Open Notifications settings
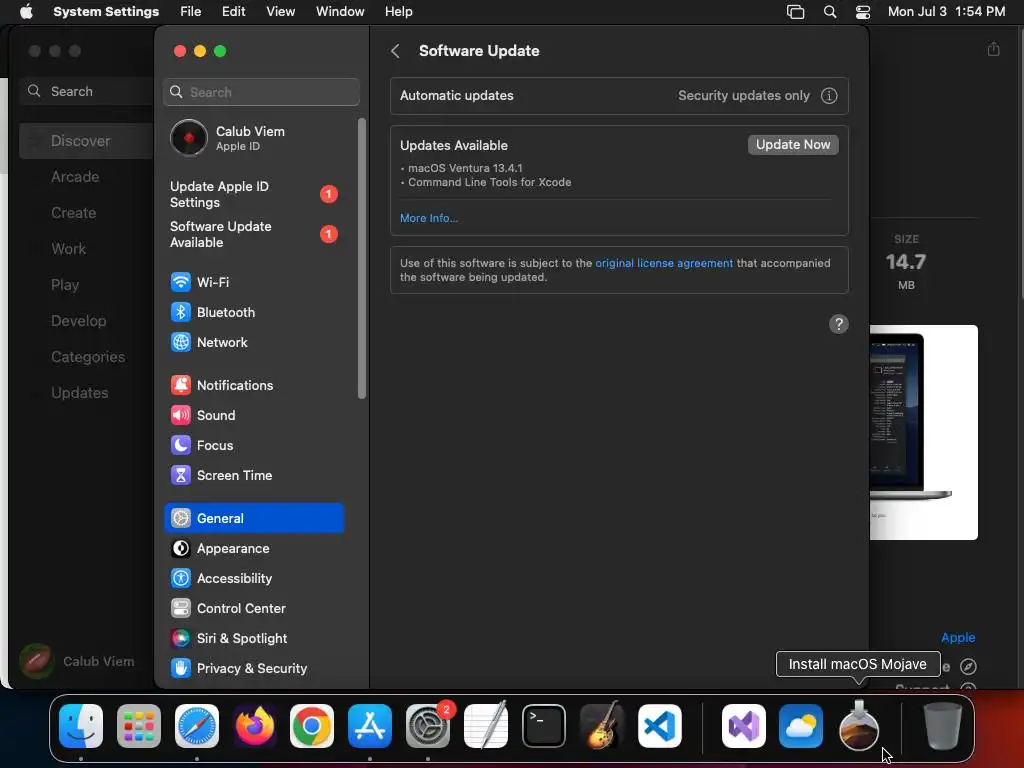This screenshot has height=768, width=1024. coord(253,385)
